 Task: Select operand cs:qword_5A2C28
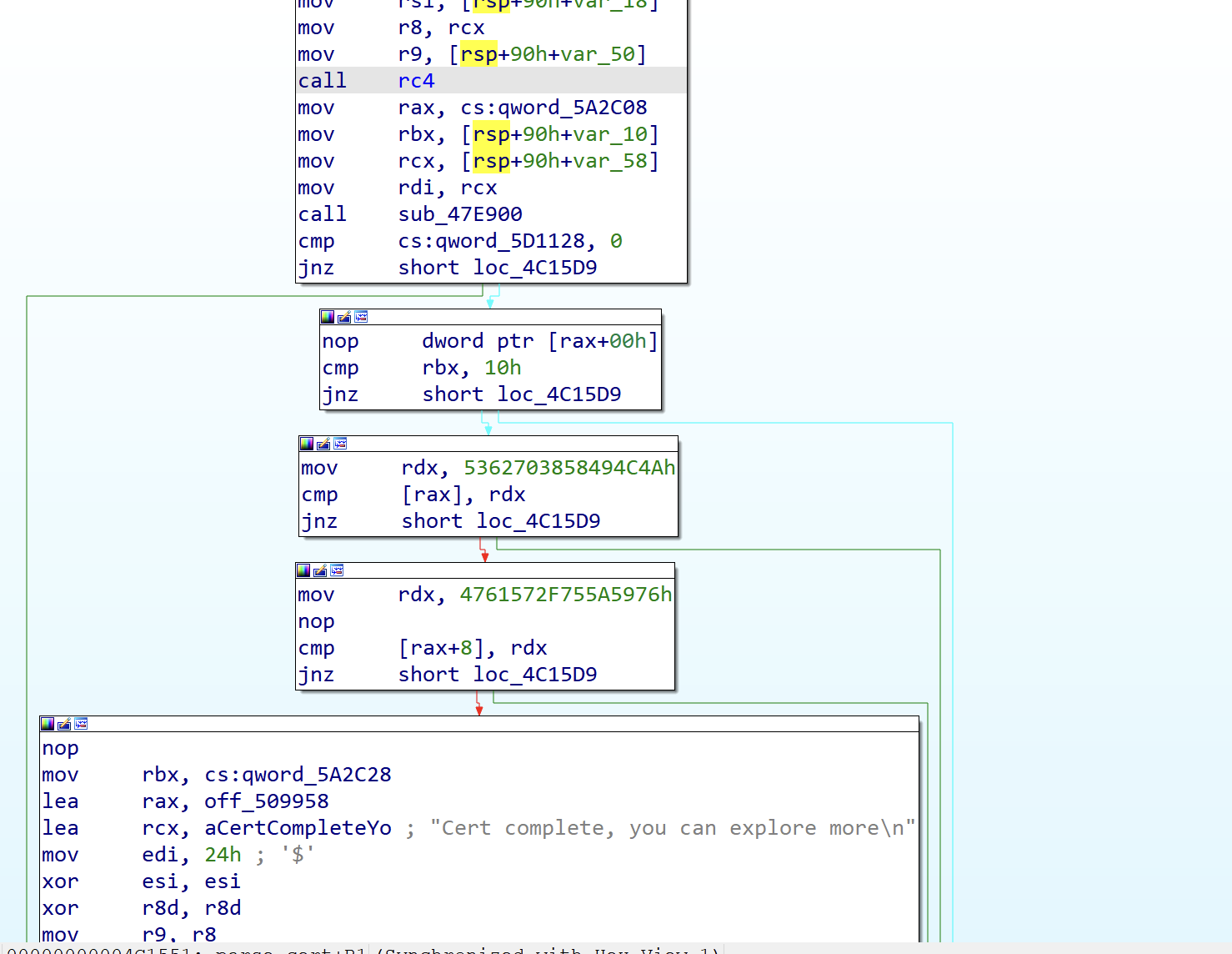coord(298,775)
